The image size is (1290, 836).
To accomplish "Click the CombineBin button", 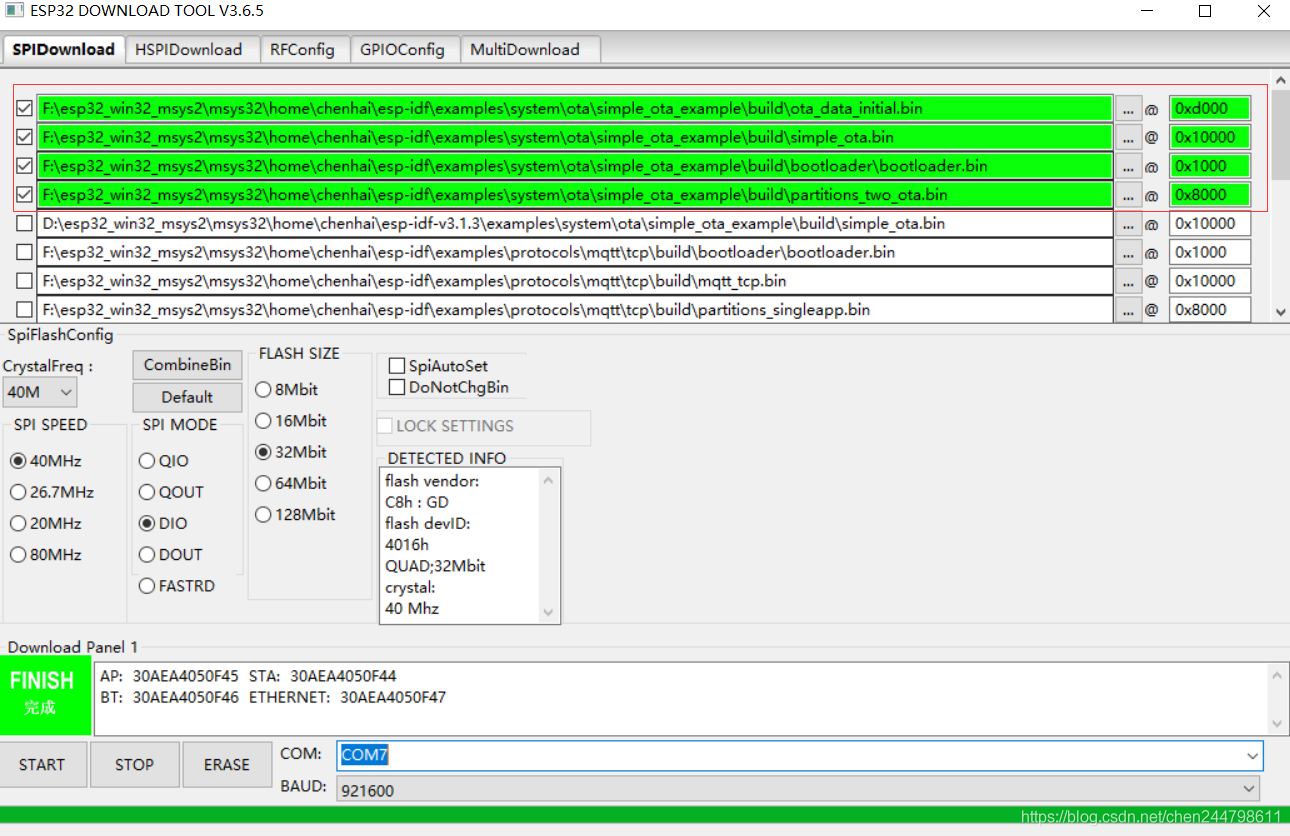I will pyautogui.click(x=187, y=365).
